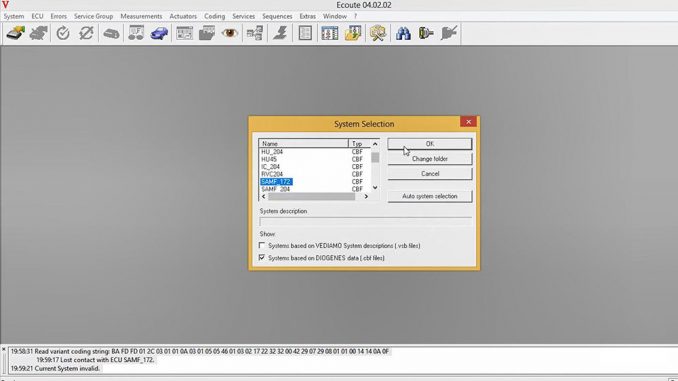Viewport: 678px width, 381px height.
Task: Confirm system selection with OK
Action: [430, 144]
